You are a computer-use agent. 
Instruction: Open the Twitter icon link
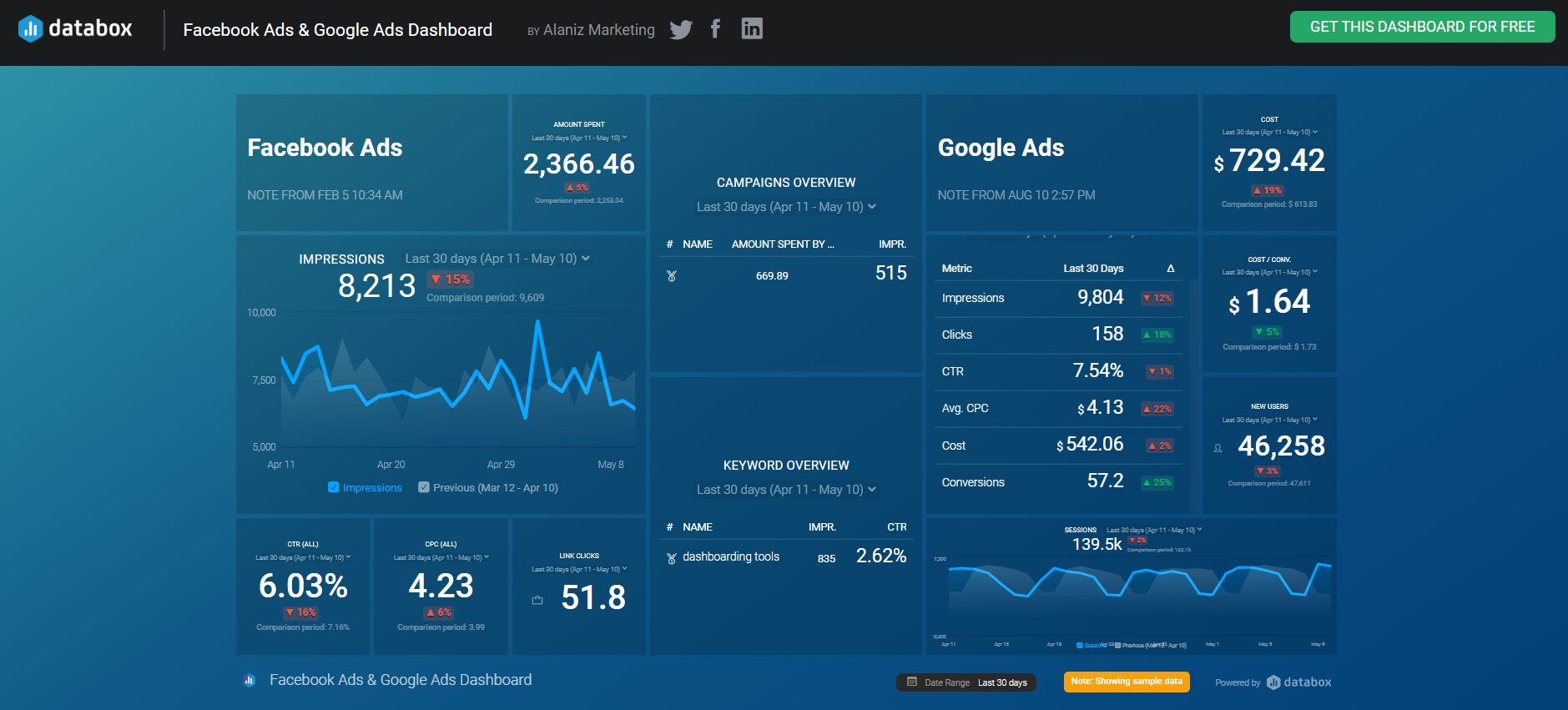pyautogui.click(x=681, y=30)
